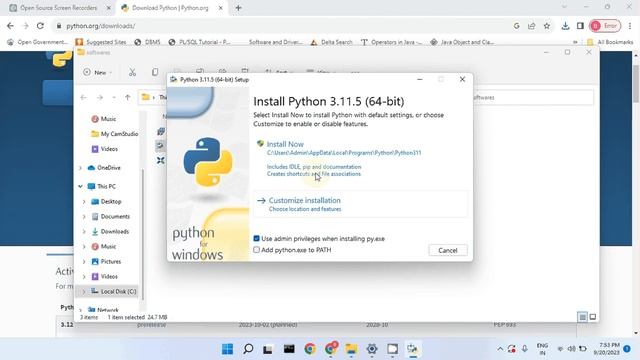Choose Customize installation option
The image size is (640, 360).
(x=304, y=200)
